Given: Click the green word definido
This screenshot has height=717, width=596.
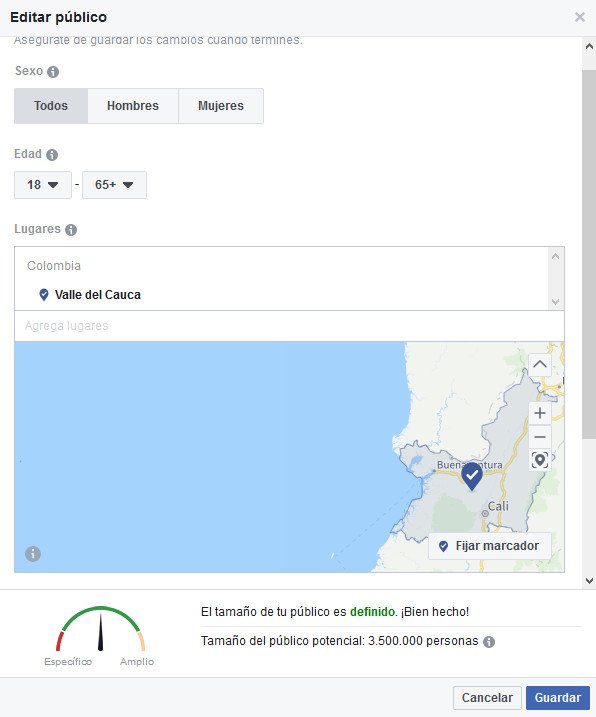Looking at the screenshot, I should pyautogui.click(x=372, y=612).
